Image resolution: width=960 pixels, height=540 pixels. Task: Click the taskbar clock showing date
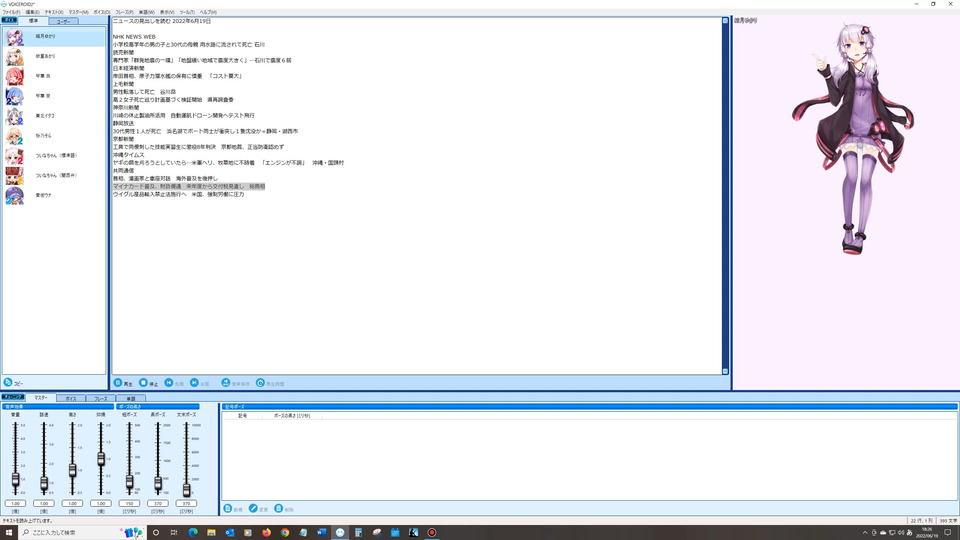(x=927, y=533)
